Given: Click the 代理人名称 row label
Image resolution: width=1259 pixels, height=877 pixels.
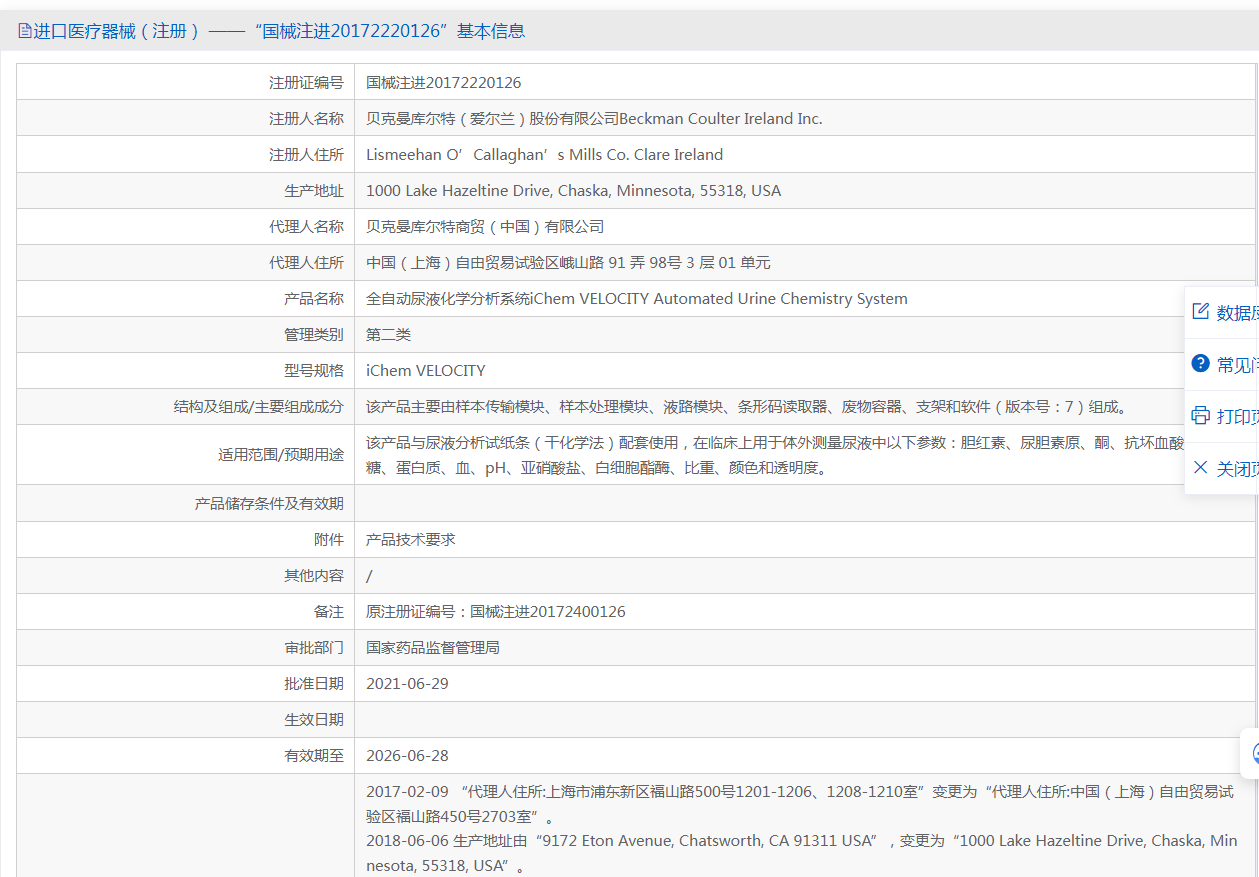Looking at the screenshot, I should point(306,227).
